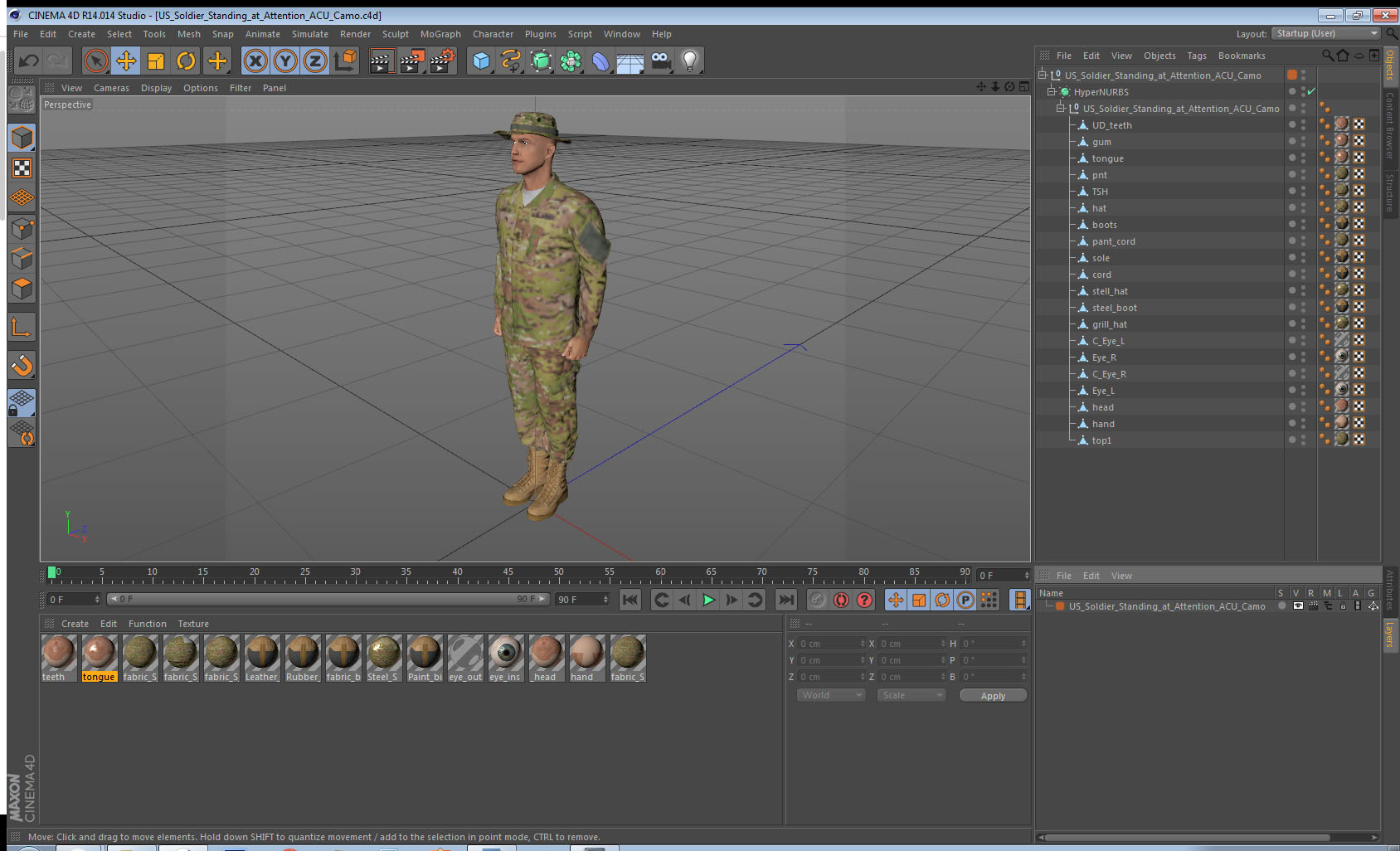Activate the Scale tool in toolbar

coord(156,61)
